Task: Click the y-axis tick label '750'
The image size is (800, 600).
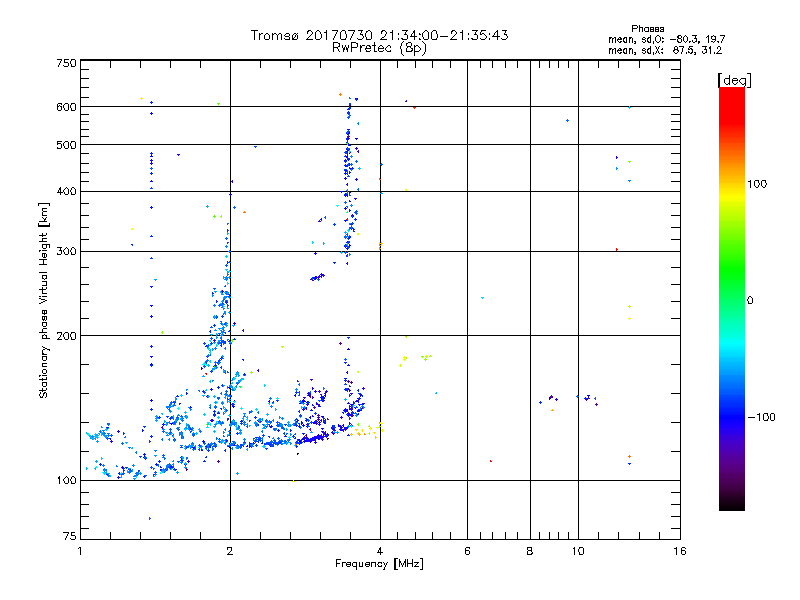Action: (66, 63)
